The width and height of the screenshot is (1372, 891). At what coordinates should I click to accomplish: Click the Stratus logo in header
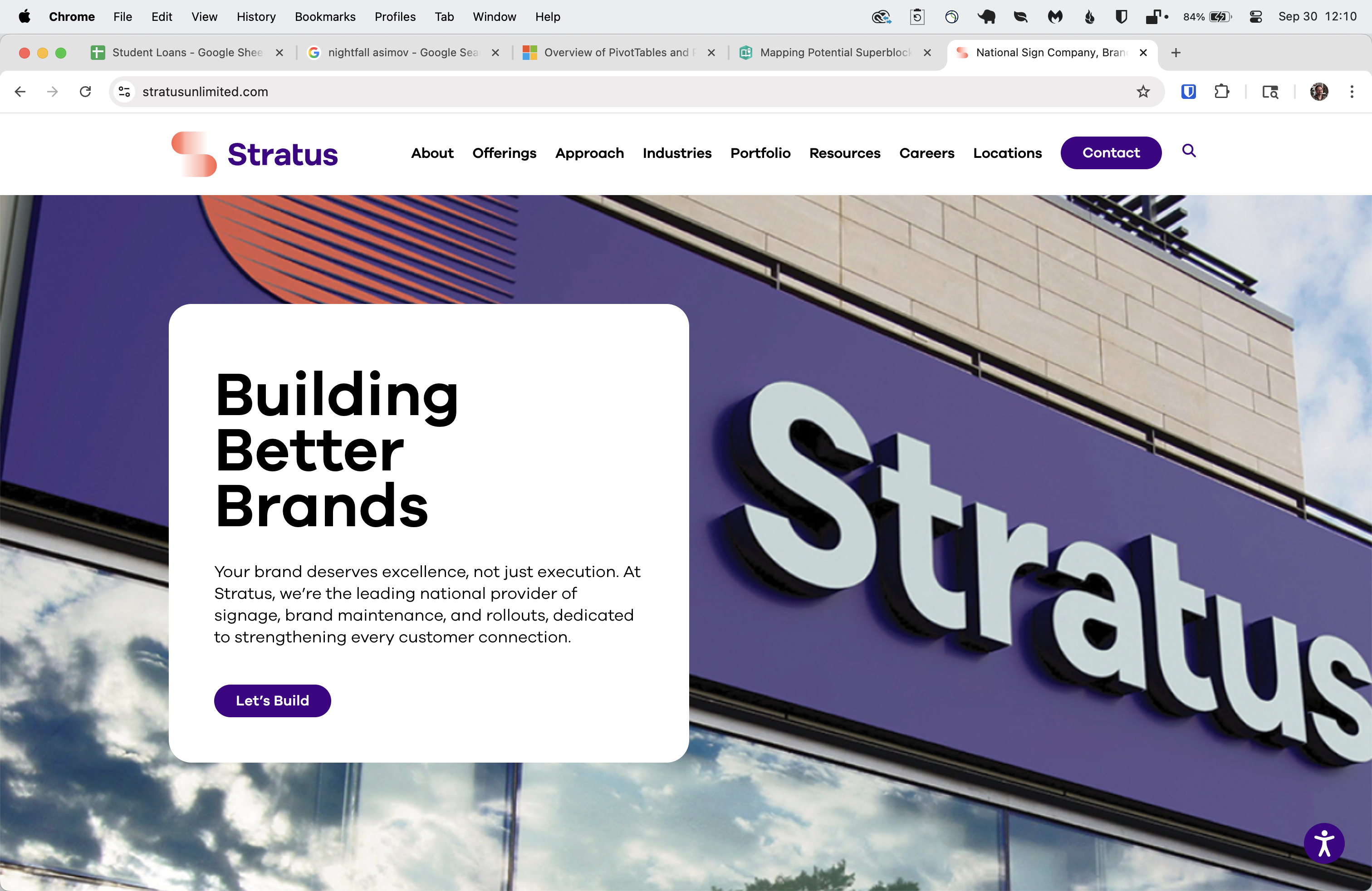(255, 154)
